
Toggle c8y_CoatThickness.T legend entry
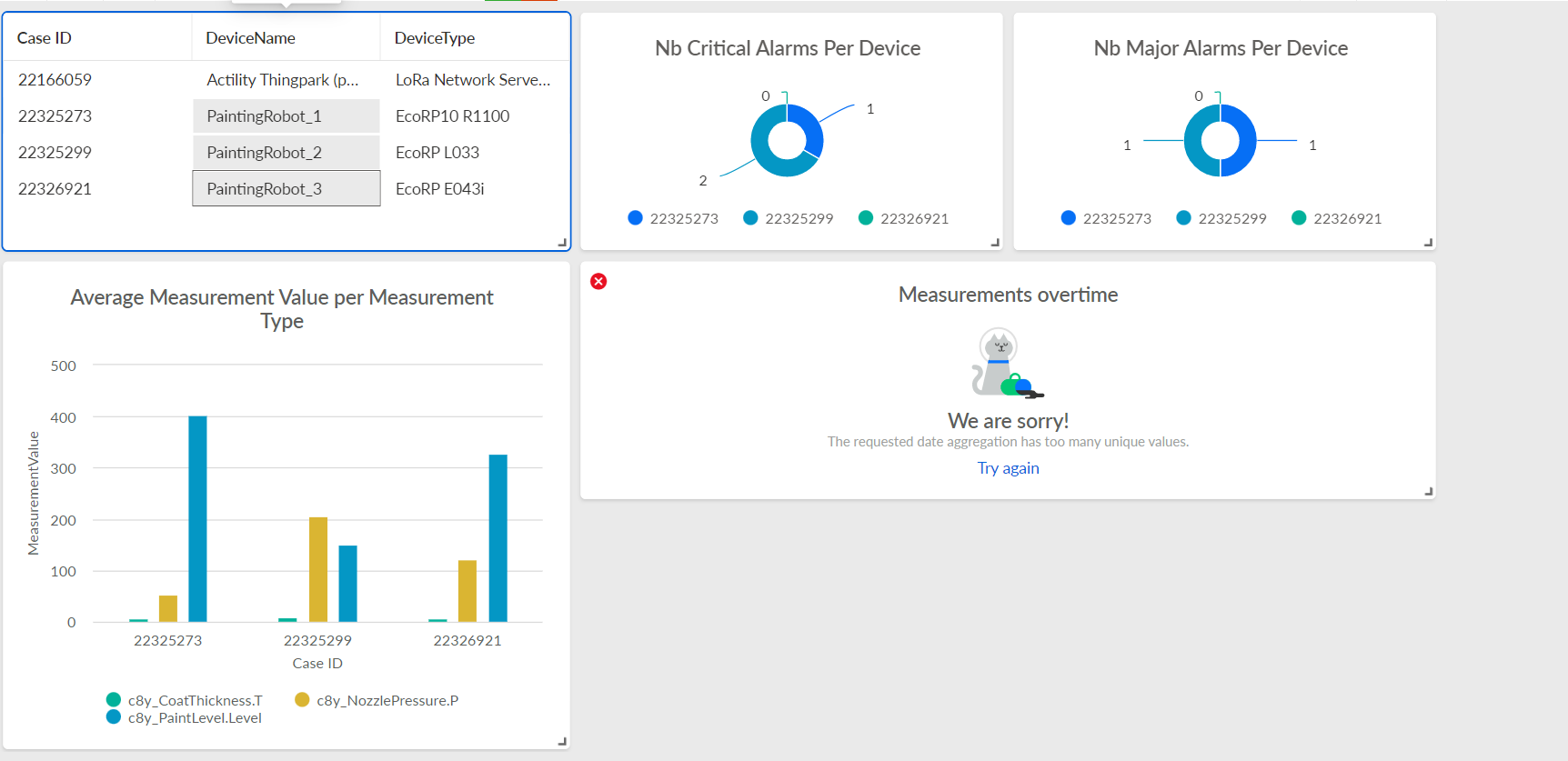click(x=185, y=700)
